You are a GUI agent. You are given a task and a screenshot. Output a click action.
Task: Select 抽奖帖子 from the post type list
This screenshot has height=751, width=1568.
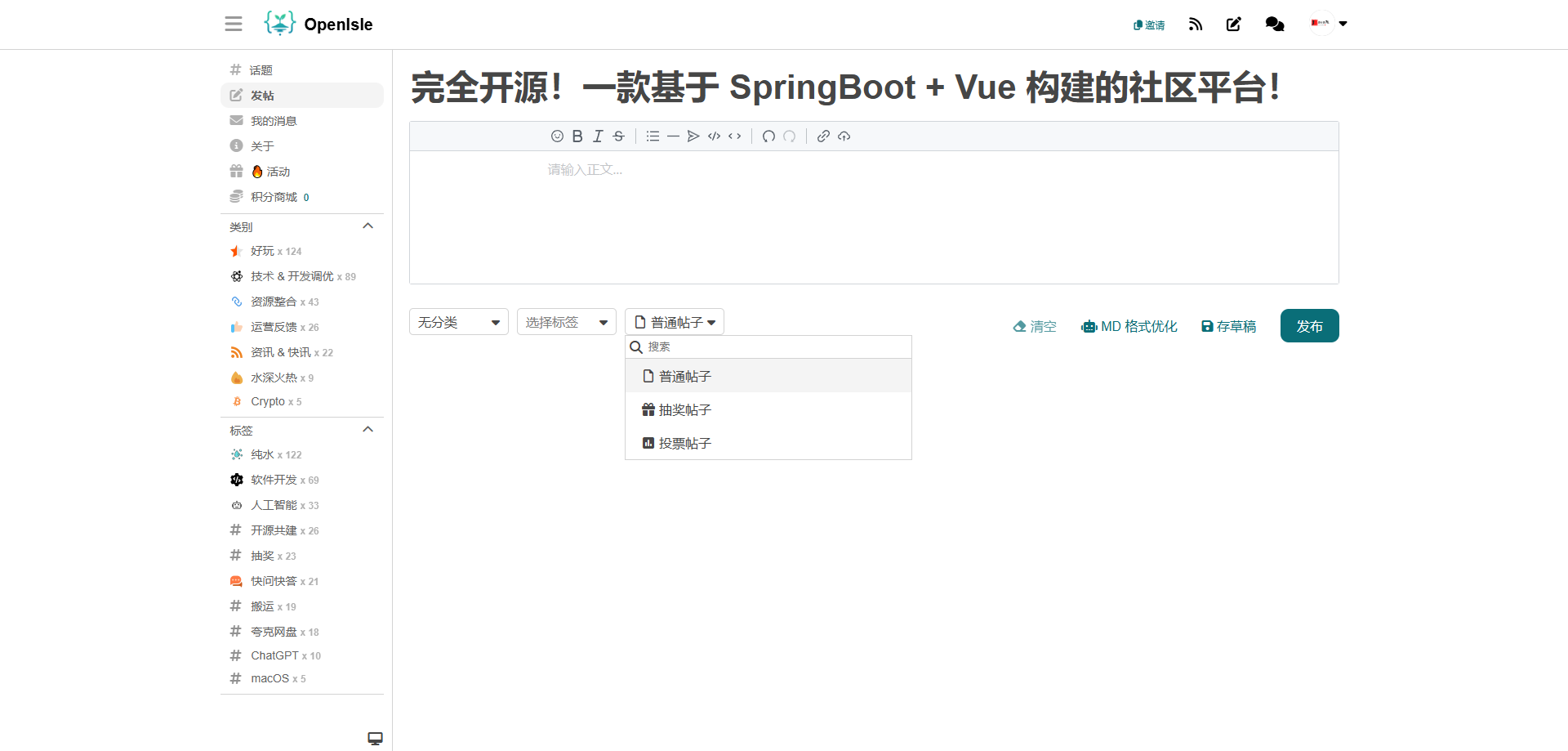pos(684,410)
